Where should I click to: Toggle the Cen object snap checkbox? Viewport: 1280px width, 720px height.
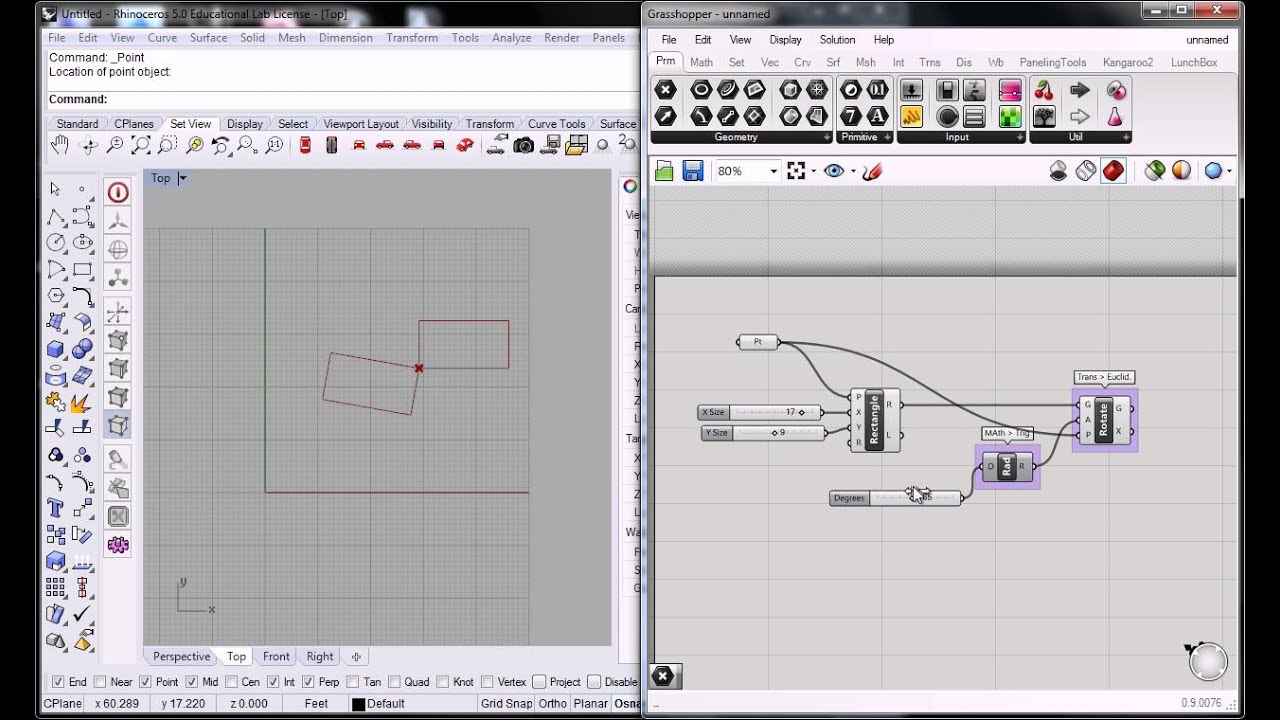pyautogui.click(x=232, y=682)
